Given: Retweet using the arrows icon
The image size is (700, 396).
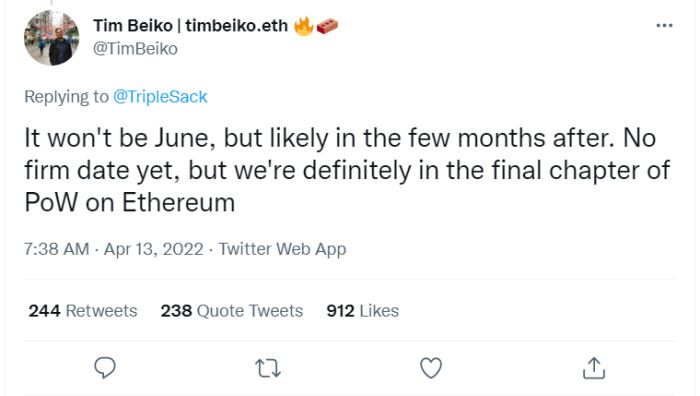Looking at the screenshot, I should click(268, 369).
